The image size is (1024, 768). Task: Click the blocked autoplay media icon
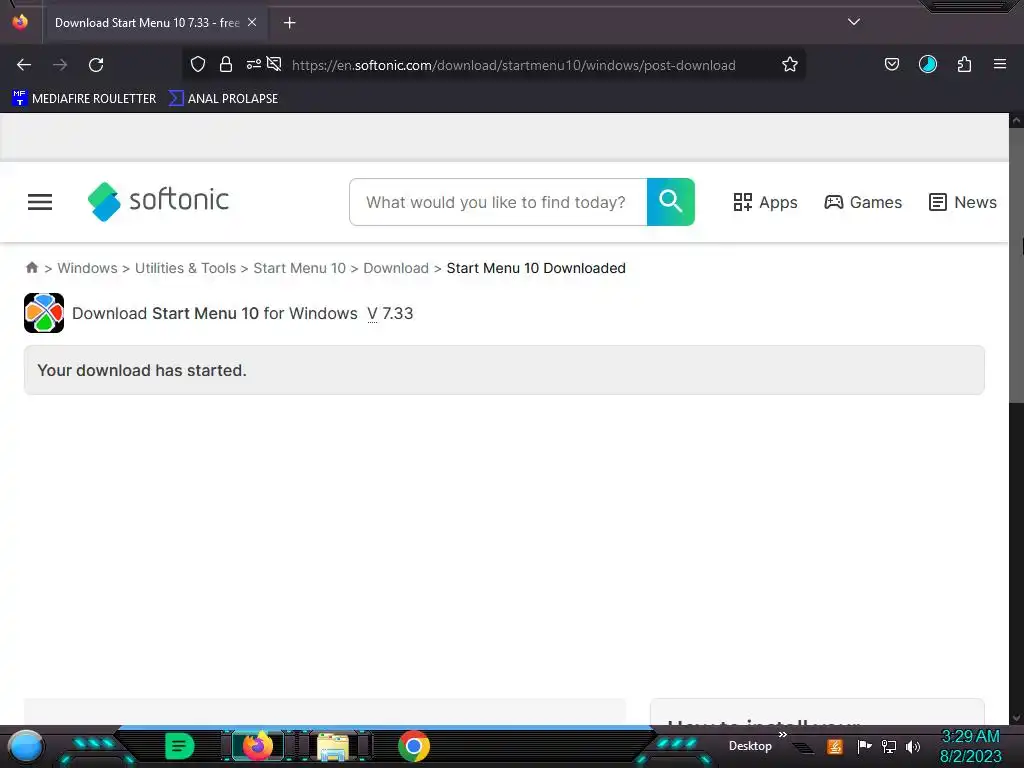pyautogui.click(x=274, y=64)
